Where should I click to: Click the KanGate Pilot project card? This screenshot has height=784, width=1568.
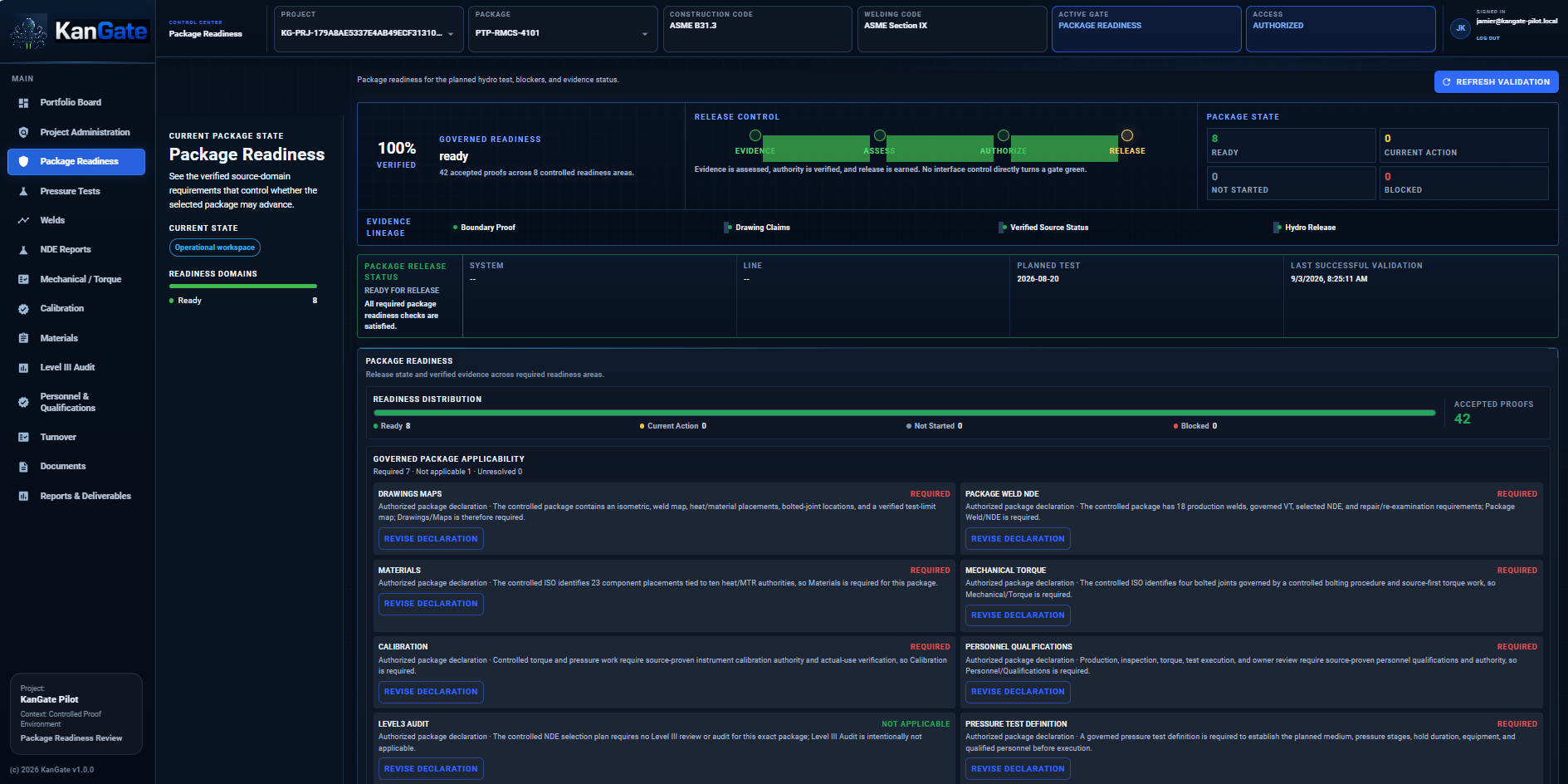point(76,713)
